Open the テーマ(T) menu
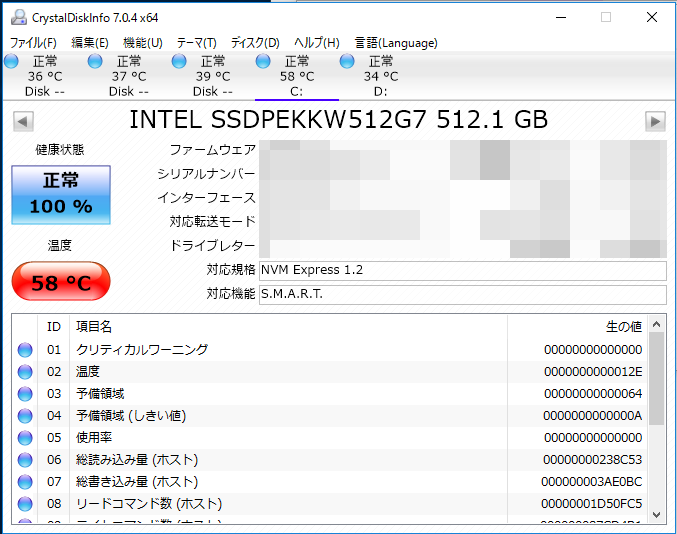 (196, 43)
